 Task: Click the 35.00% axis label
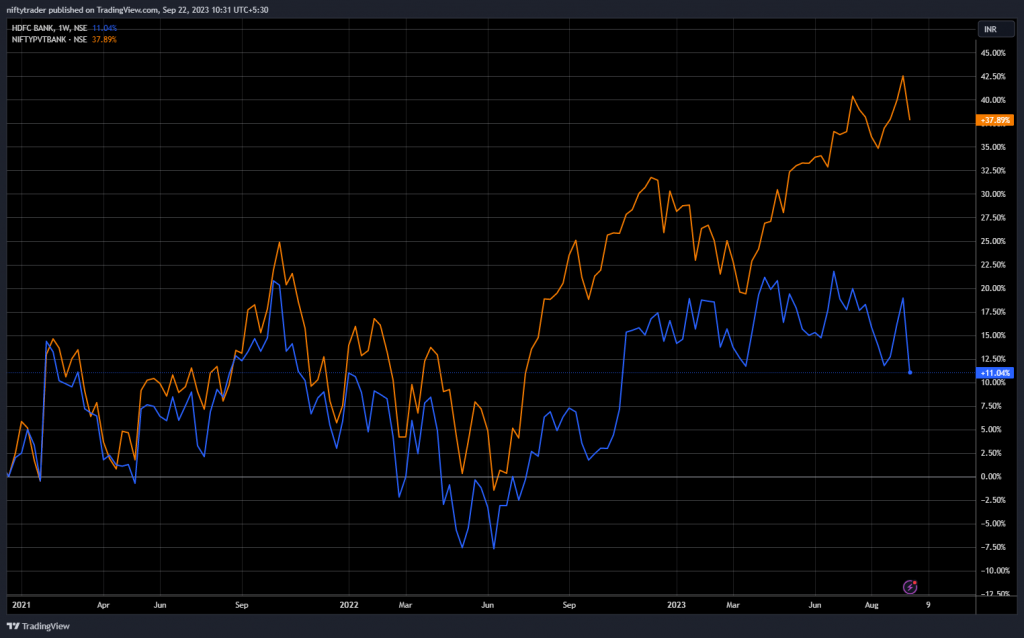pyautogui.click(x=993, y=148)
